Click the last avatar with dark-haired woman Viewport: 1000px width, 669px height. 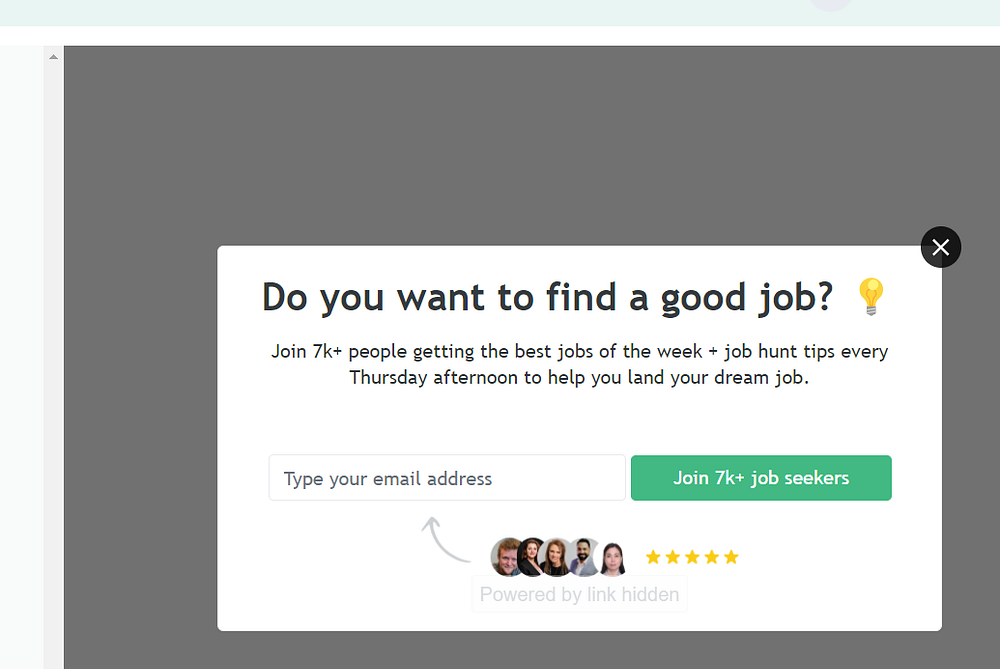[612, 558]
